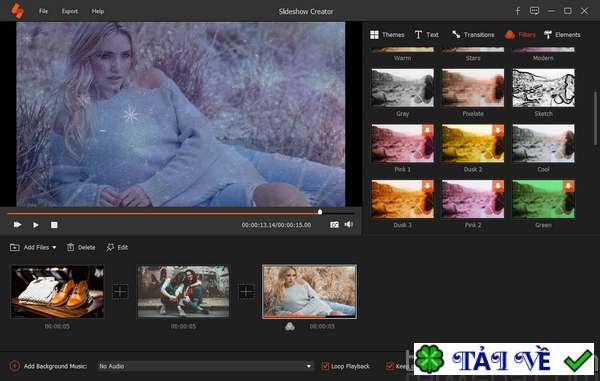Viewport: 600px width, 381px height.
Task: Delete the selected clip
Action: coord(81,247)
